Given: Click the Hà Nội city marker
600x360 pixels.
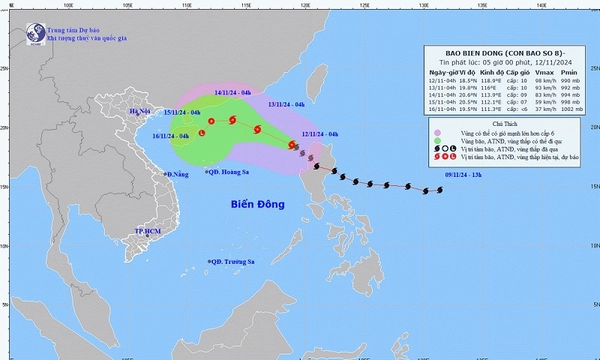Looking at the screenshot, I should tap(137, 114).
